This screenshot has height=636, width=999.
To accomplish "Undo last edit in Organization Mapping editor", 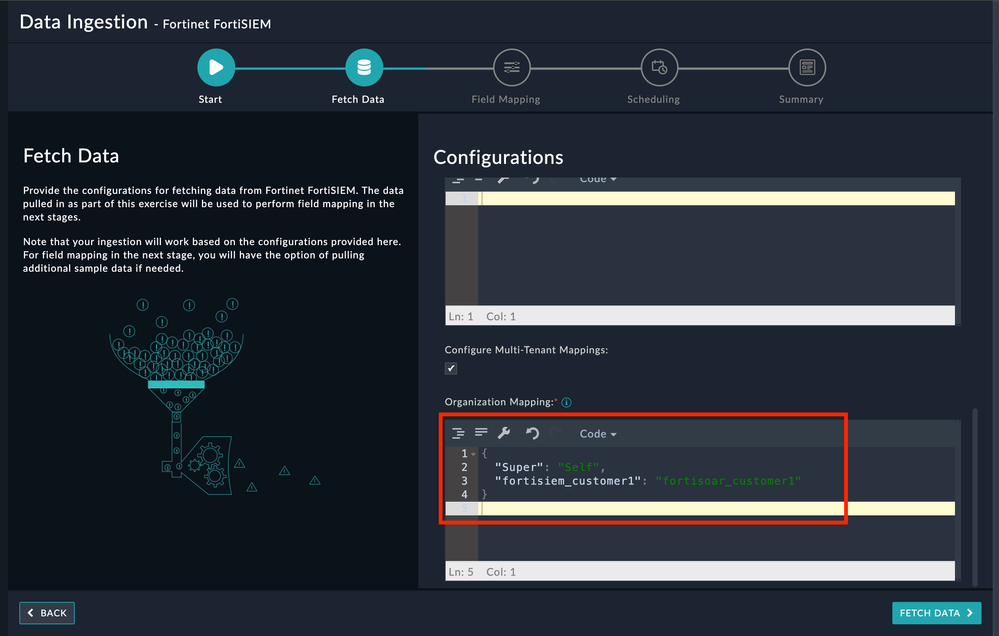I will click(x=532, y=433).
